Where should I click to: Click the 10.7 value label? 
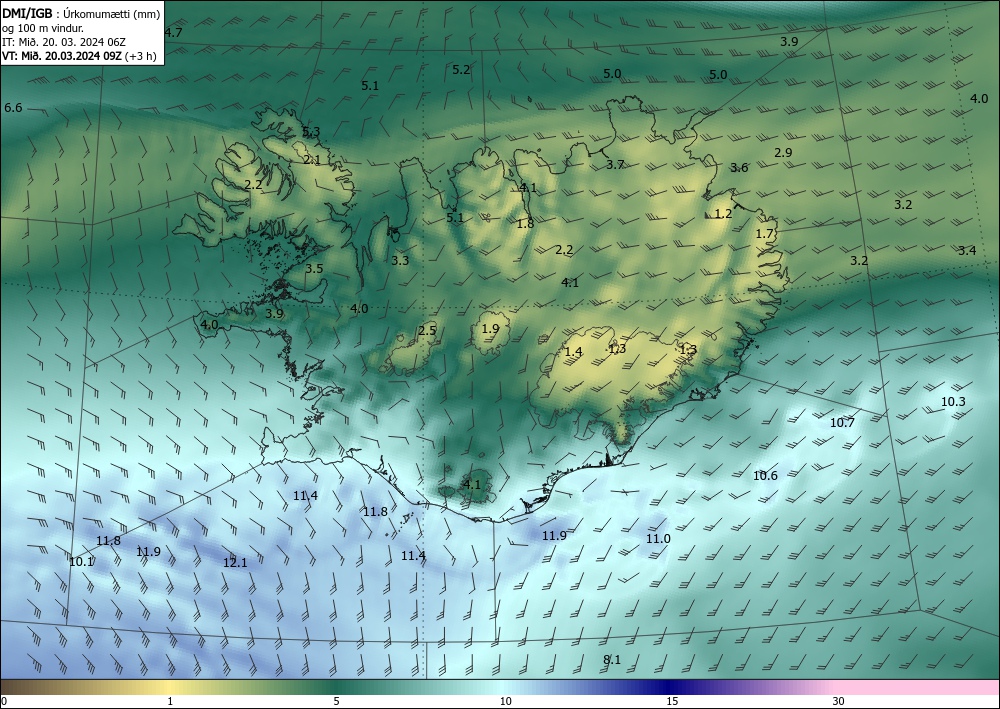(842, 423)
